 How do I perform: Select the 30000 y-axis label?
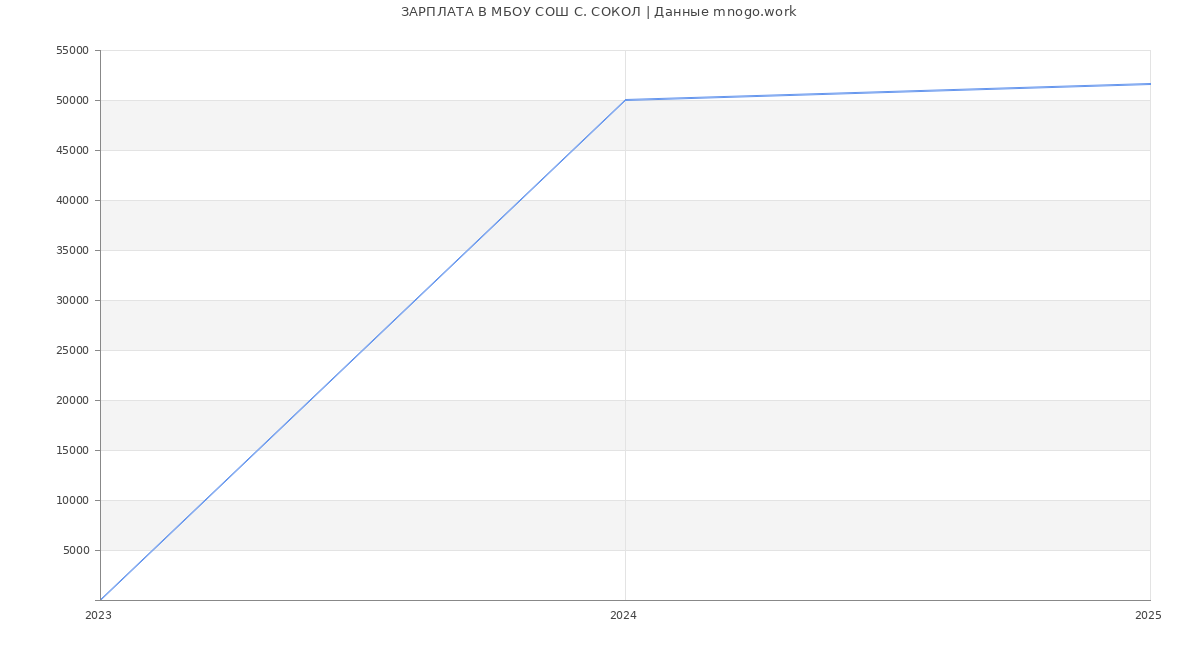[x=72, y=300]
